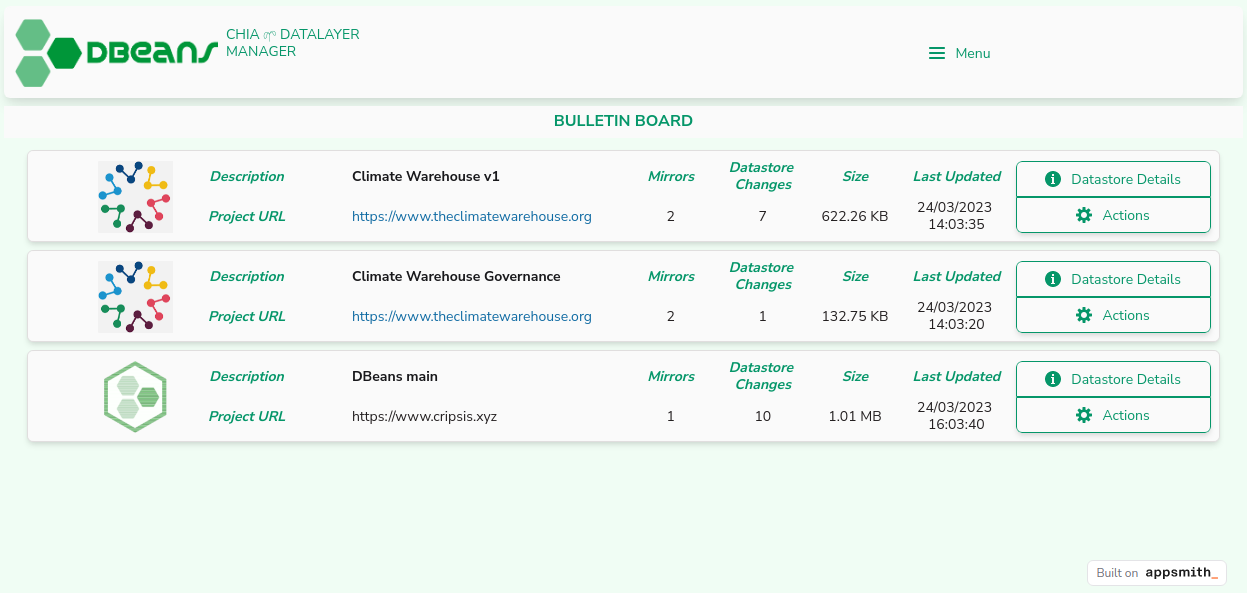Viewport: 1247px width, 593px height.
Task: Click gear icon in DBeans main row
Action: 1084,415
